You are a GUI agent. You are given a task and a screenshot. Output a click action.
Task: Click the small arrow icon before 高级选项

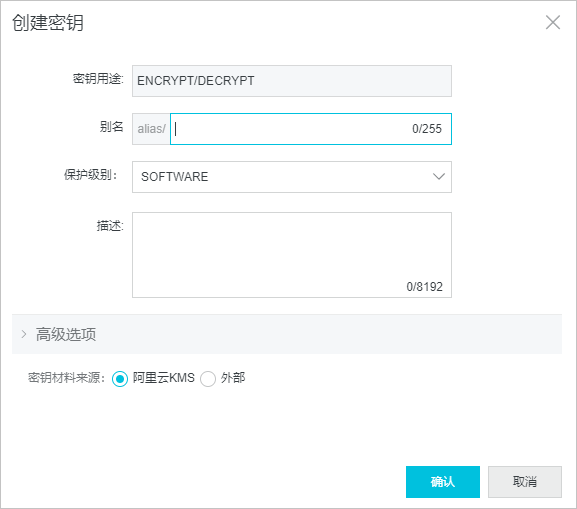pyautogui.click(x=24, y=334)
